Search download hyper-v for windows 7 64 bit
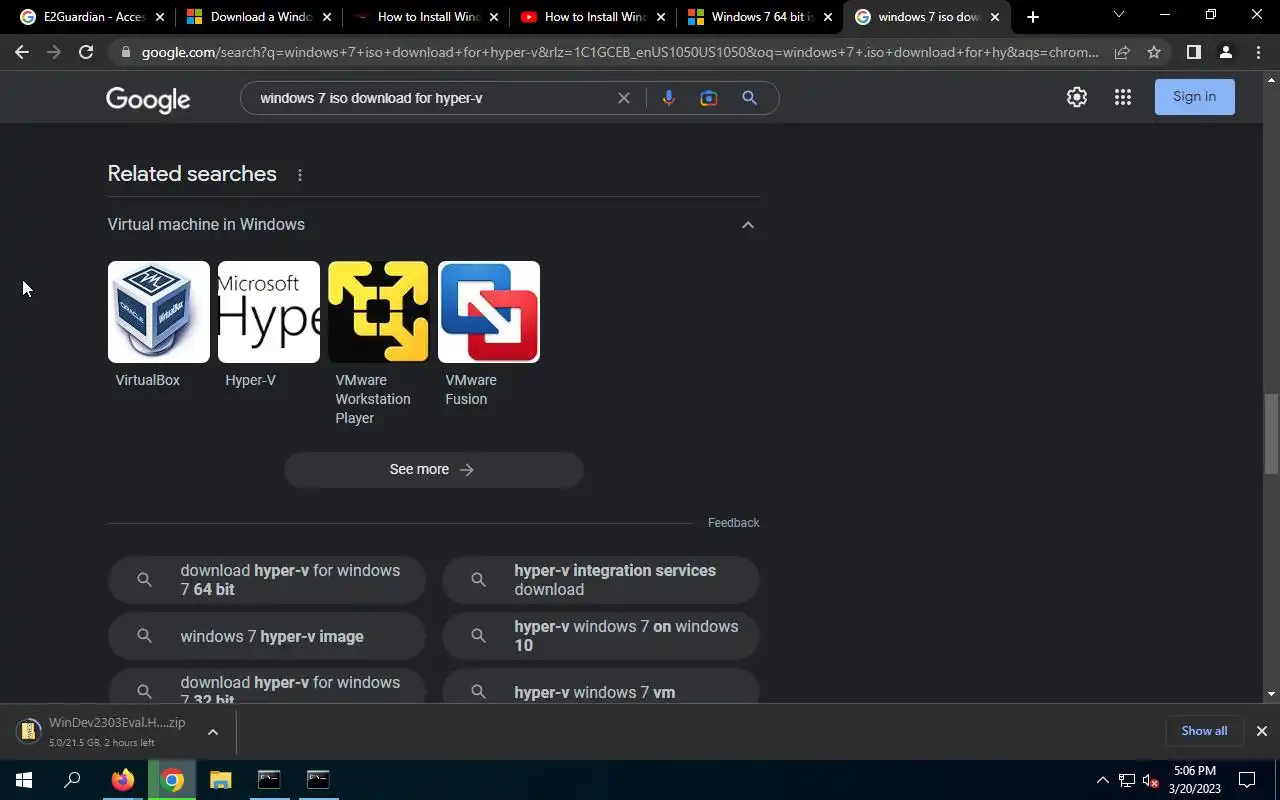The height and width of the screenshot is (800, 1280). coord(267,580)
